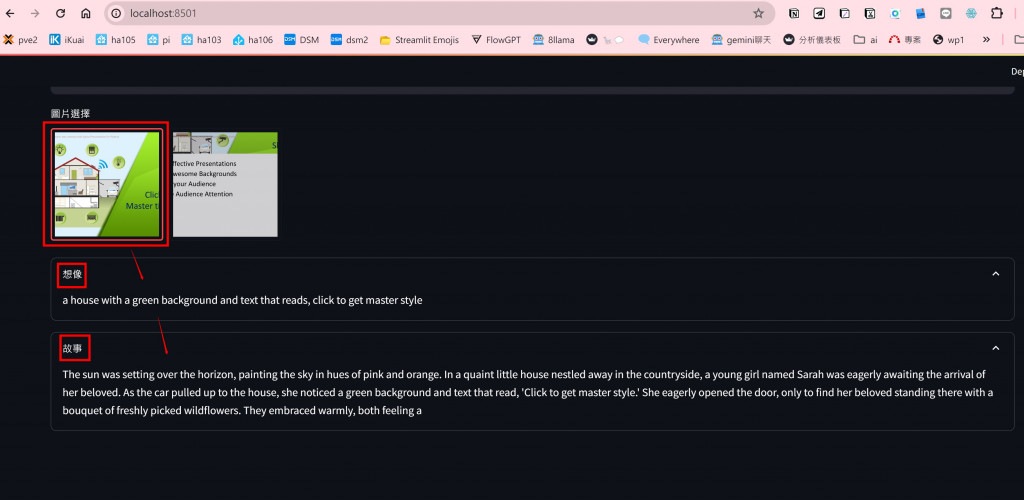This screenshot has height=500, width=1024.
Task: Open the Everywhere bookmark
Action: [669, 40]
